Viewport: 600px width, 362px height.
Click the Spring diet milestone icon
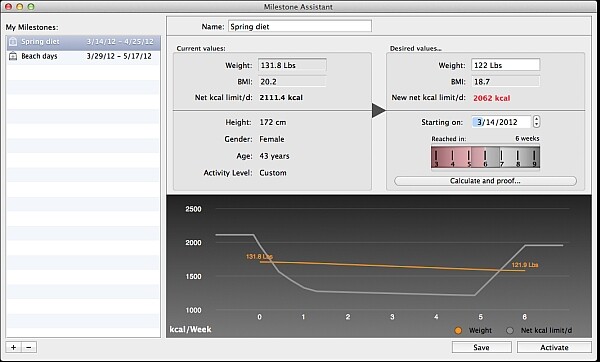(x=13, y=41)
